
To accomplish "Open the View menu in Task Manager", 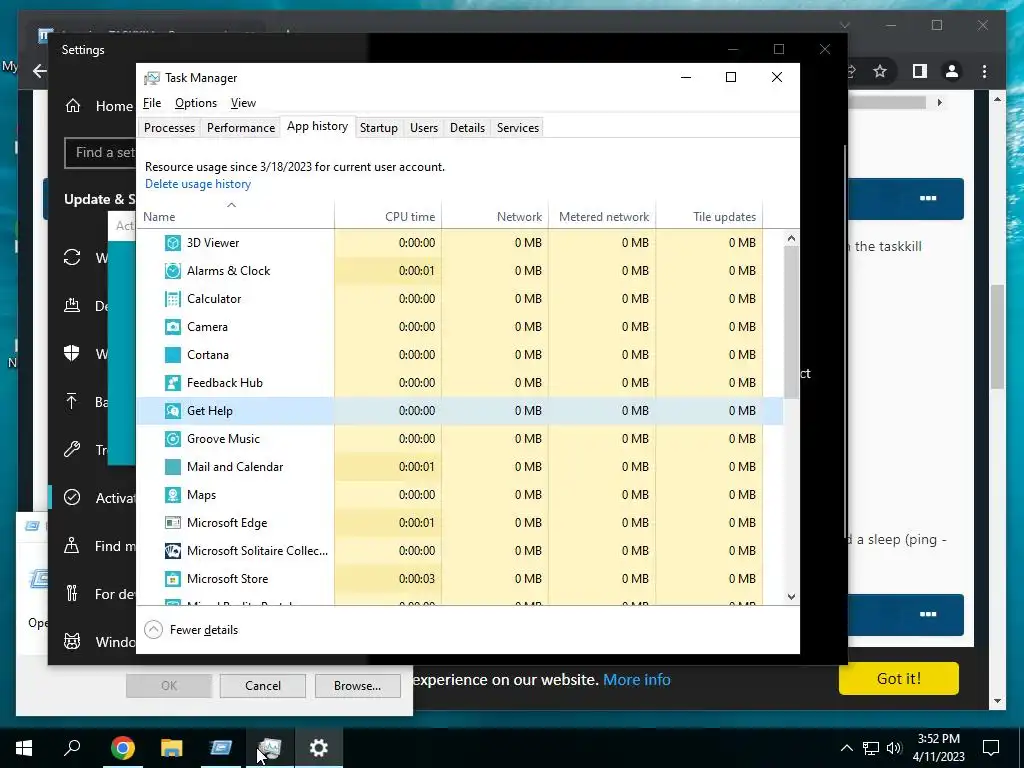I will (x=243, y=103).
